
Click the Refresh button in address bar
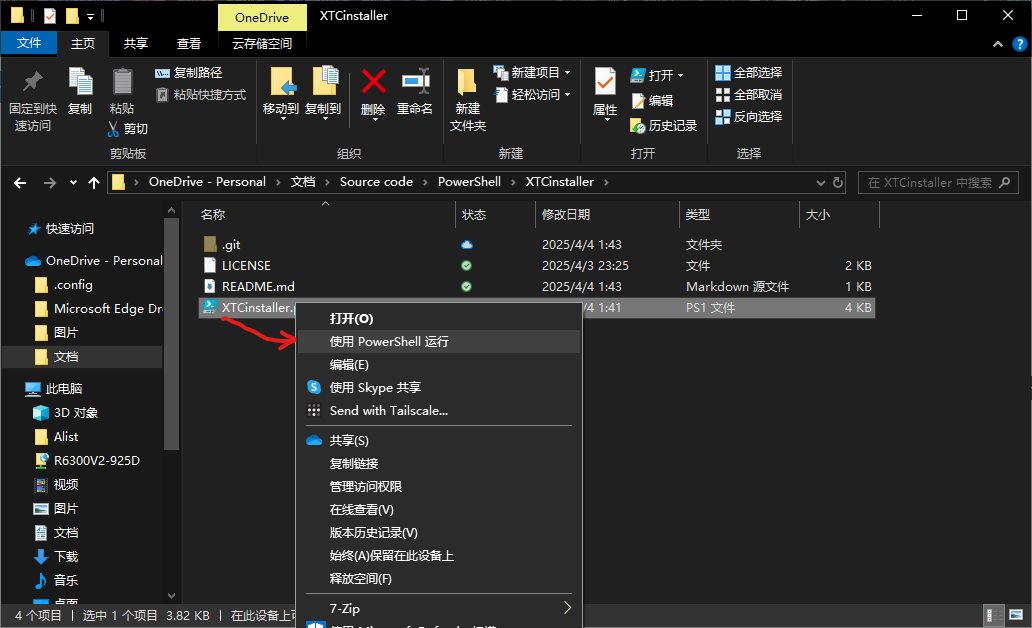pos(838,182)
